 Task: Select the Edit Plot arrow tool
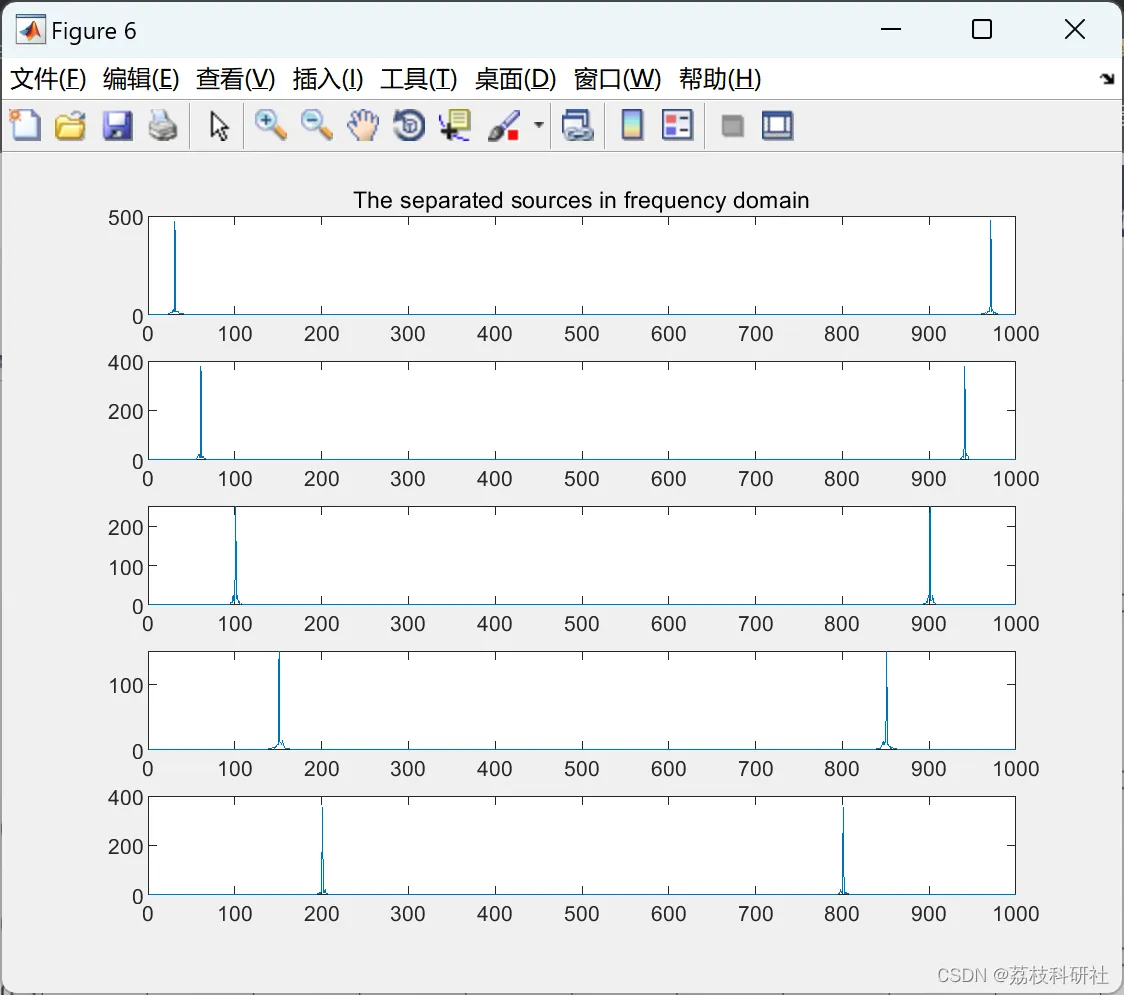[219, 125]
